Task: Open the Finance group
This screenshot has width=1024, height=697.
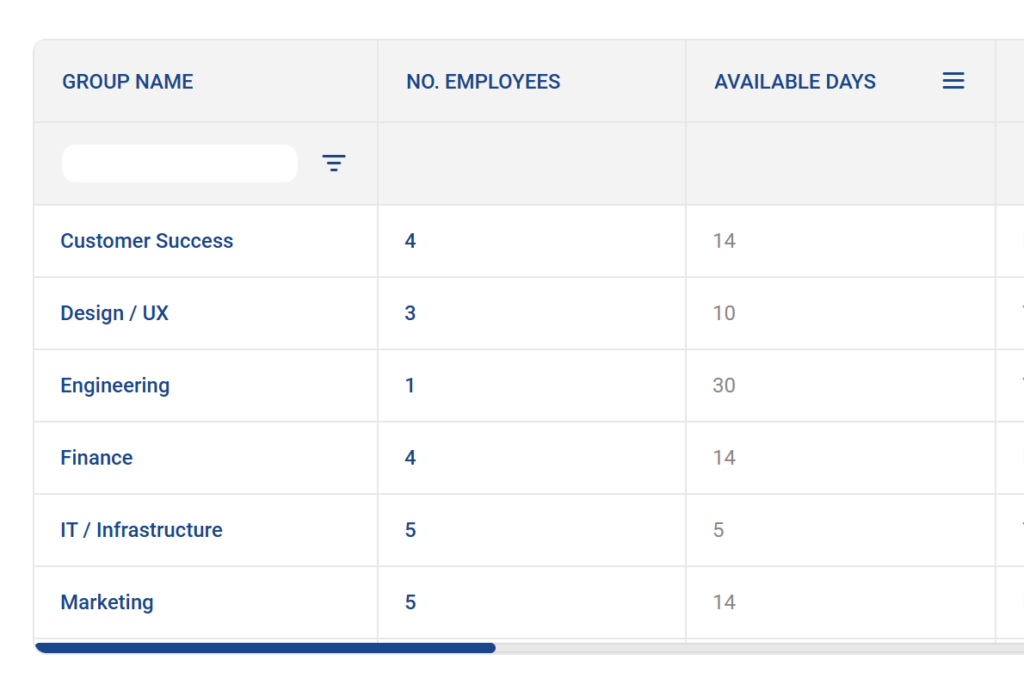Action: click(x=96, y=457)
